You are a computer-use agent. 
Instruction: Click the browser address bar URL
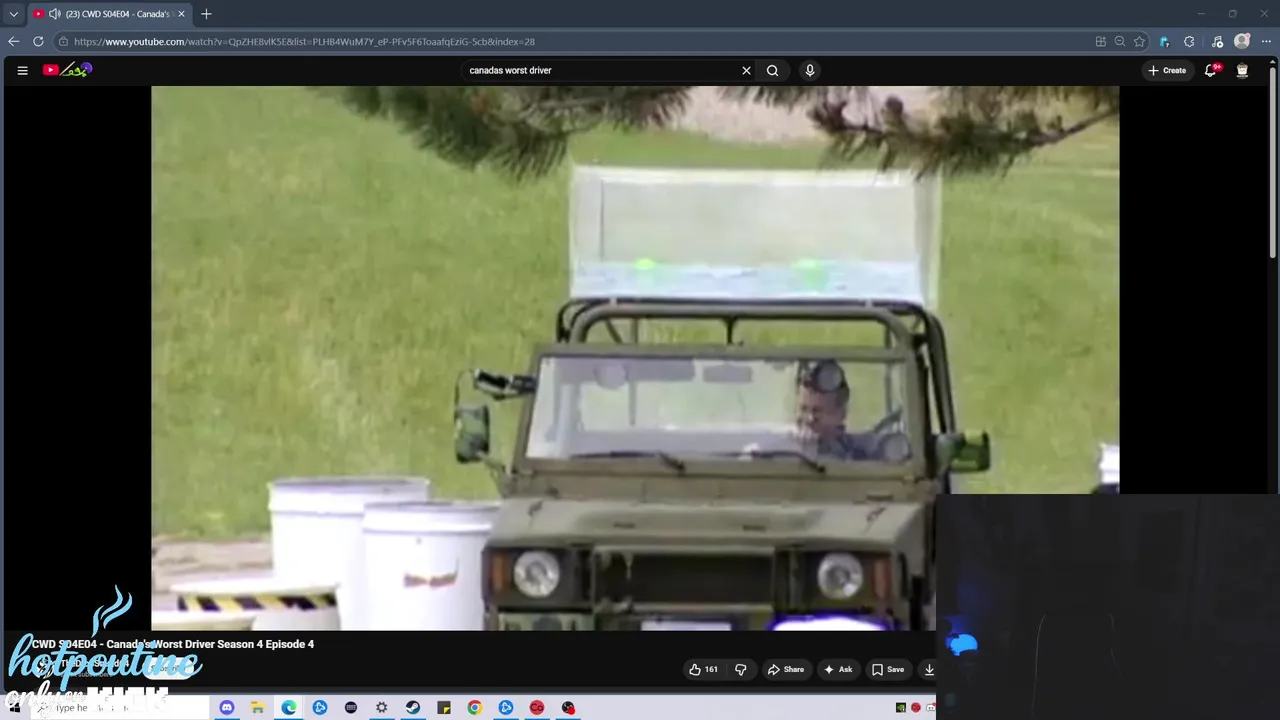(x=304, y=42)
